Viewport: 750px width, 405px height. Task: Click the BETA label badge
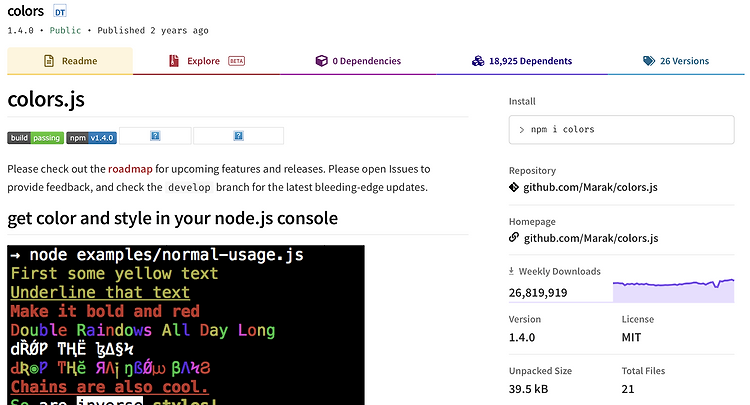(236, 61)
